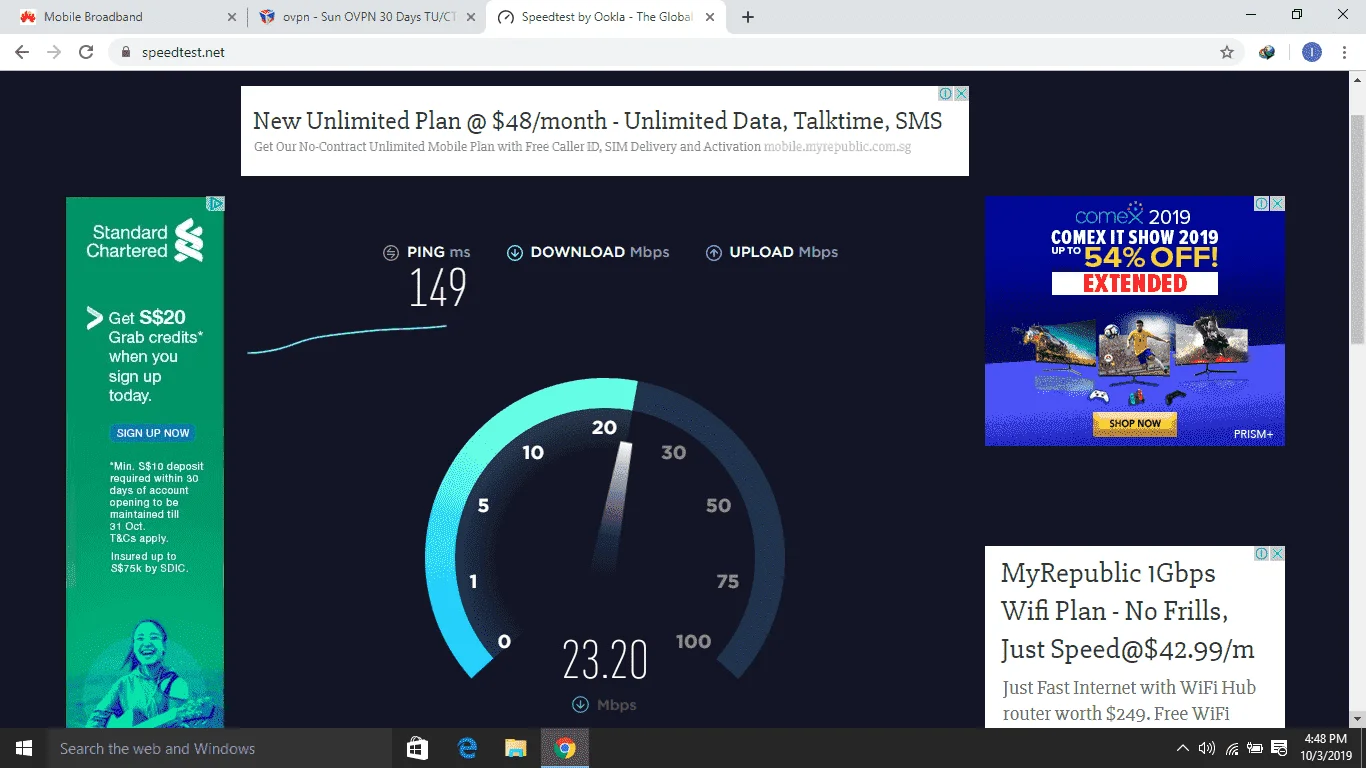Open the battery status tray icon
Screen dimensions: 1366x768
[1255, 748]
